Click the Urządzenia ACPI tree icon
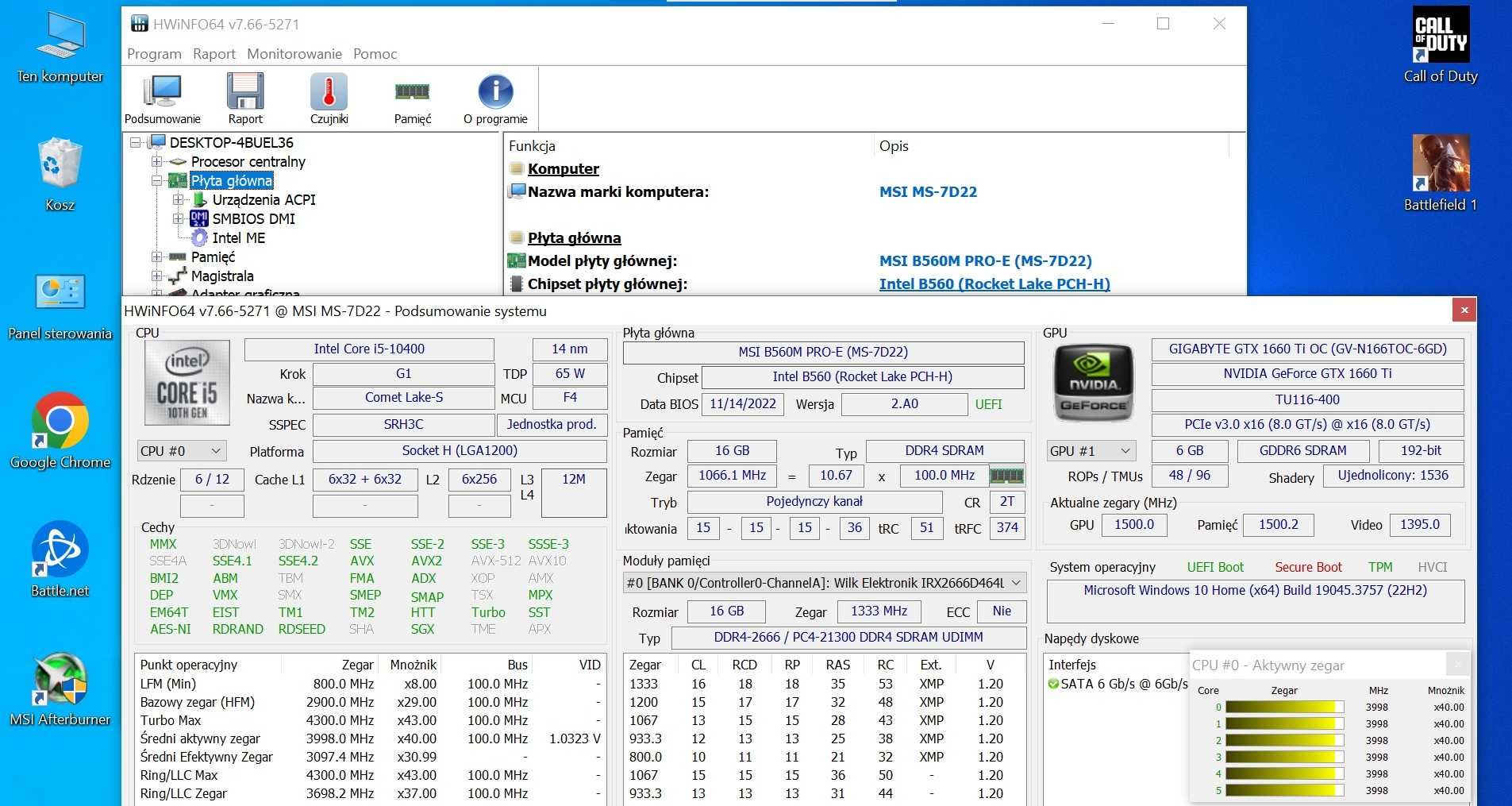Viewport: 1512px width, 806px height. [199, 199]
